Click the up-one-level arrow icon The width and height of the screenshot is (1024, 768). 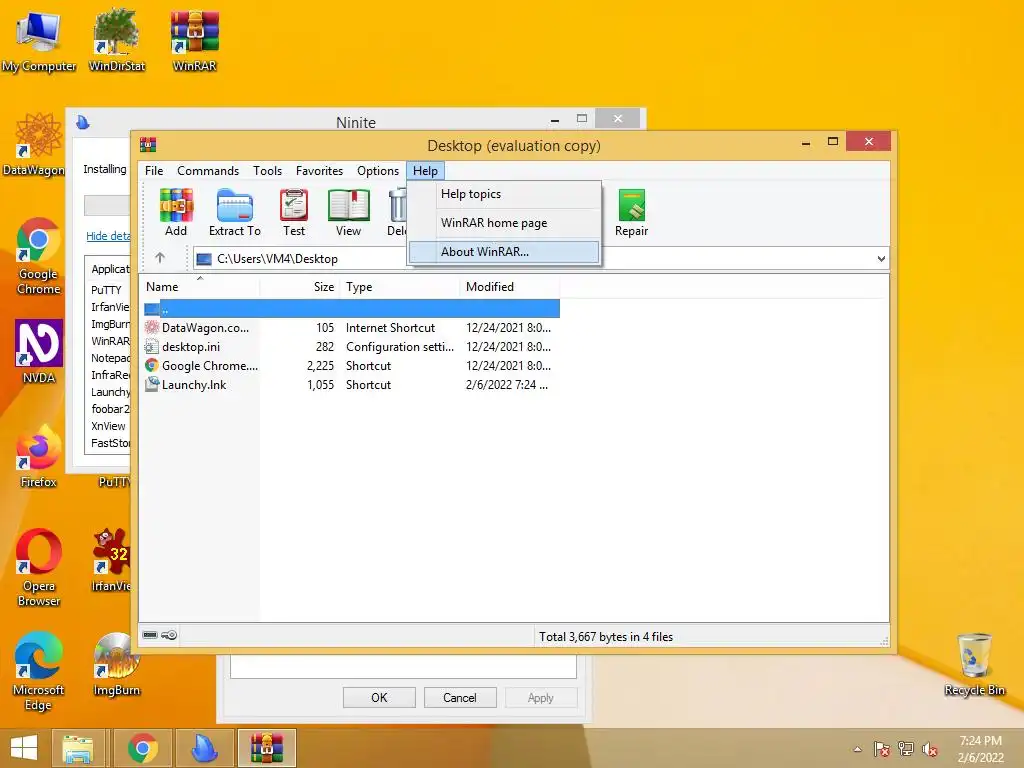coord(160,258)
